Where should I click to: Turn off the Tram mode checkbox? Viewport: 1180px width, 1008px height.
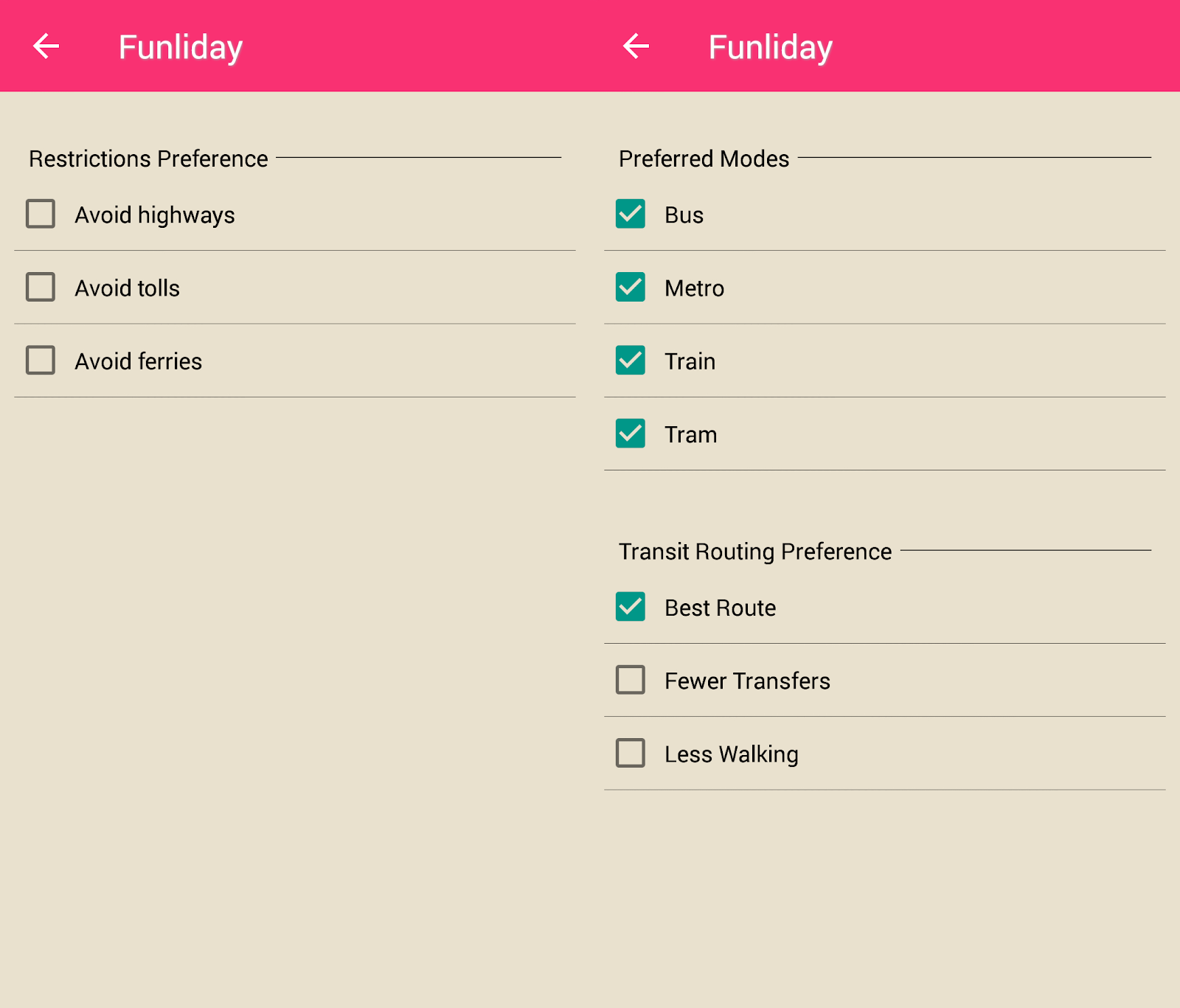pyautogui.click(x=631, y=434)
